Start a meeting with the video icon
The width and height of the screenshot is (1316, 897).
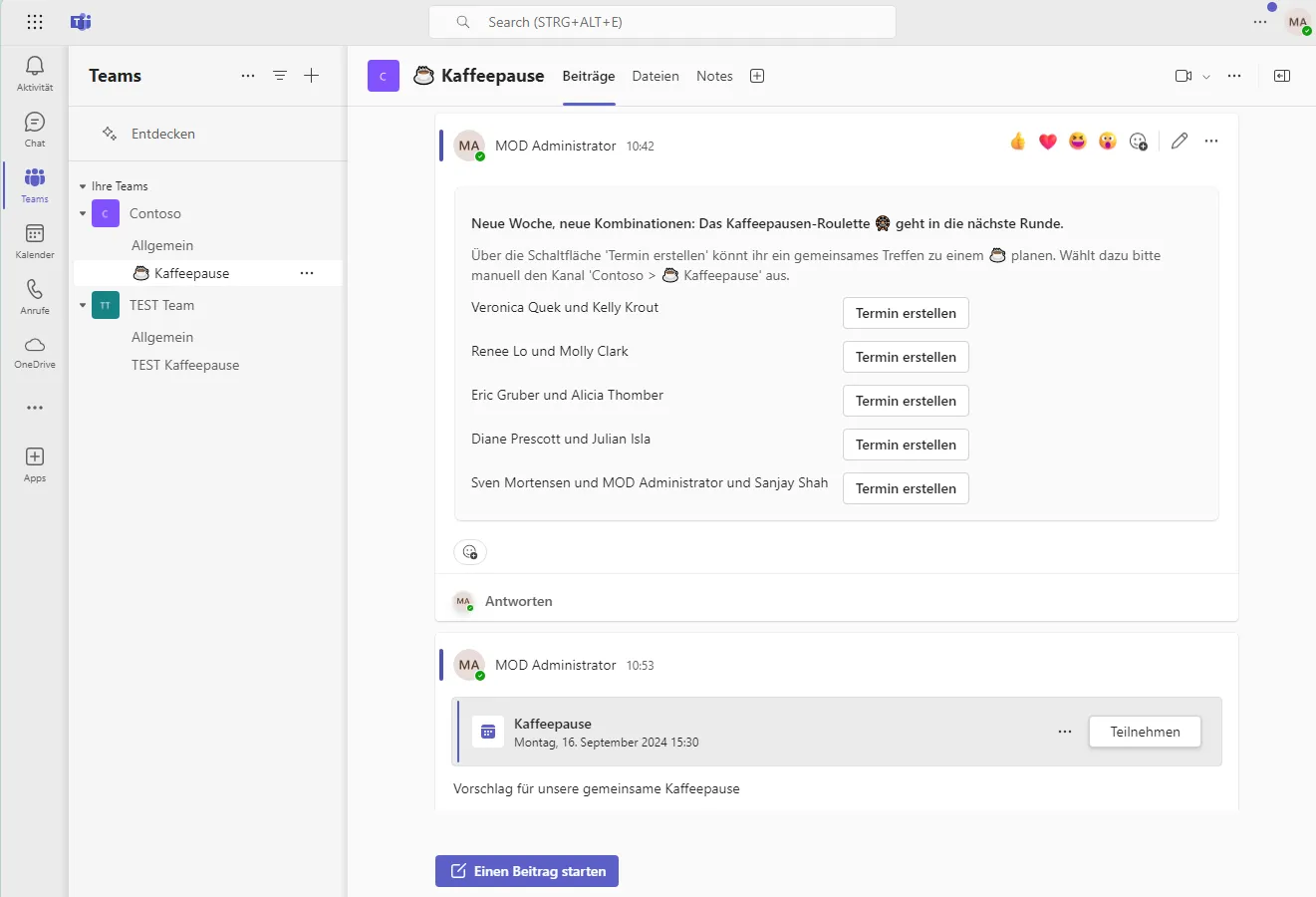(x=1184, y=76)
